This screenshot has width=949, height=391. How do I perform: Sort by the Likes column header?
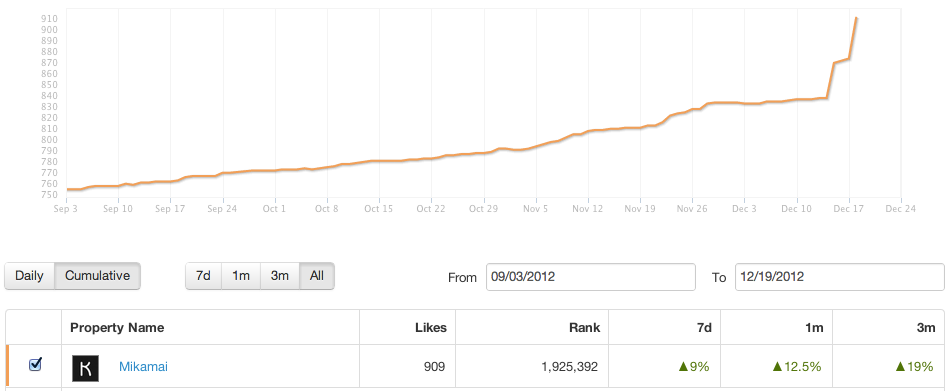click(431, 327)
